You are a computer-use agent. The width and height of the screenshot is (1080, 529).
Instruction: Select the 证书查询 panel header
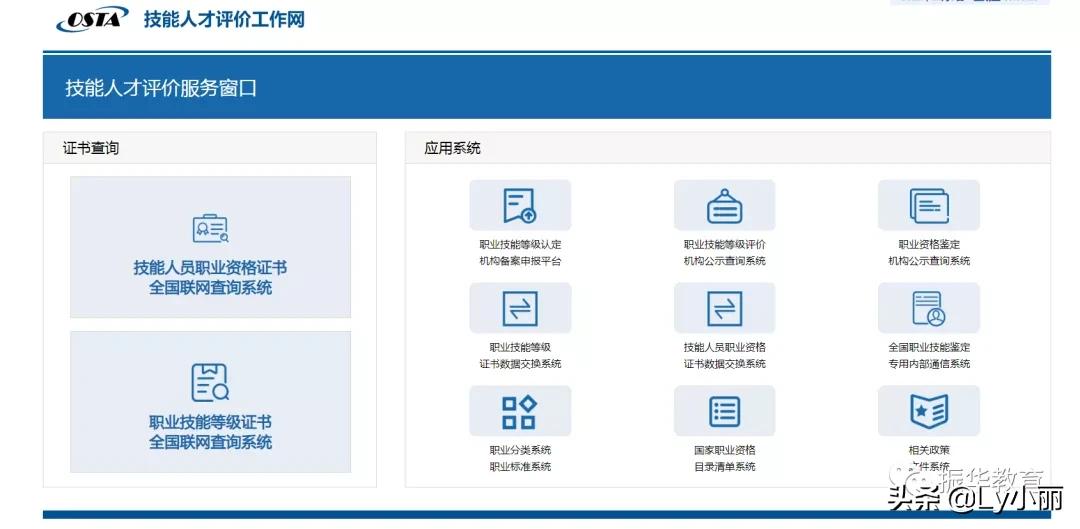click(x=209, y=148)
